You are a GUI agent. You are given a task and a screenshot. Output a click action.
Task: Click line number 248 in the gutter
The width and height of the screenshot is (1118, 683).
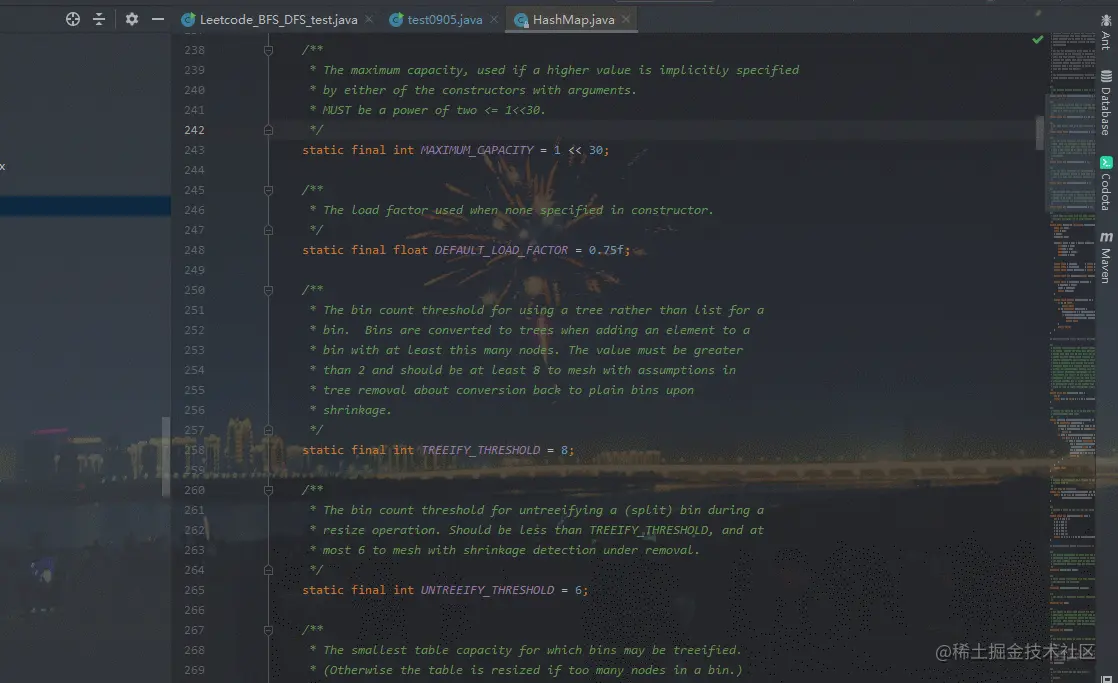pyautogui.click(x=194, y=250)
